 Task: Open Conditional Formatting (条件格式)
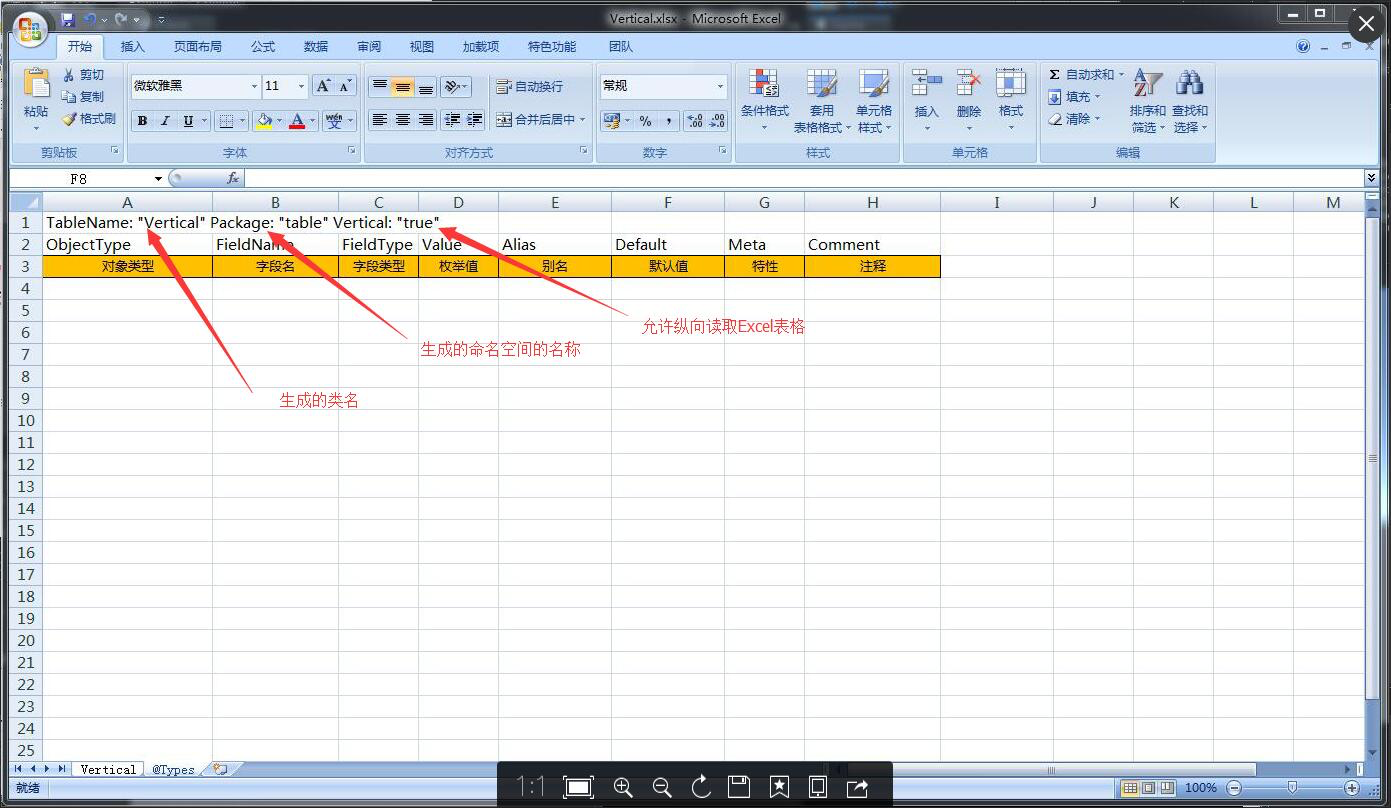pyautogui.click(x=764, y=100)
